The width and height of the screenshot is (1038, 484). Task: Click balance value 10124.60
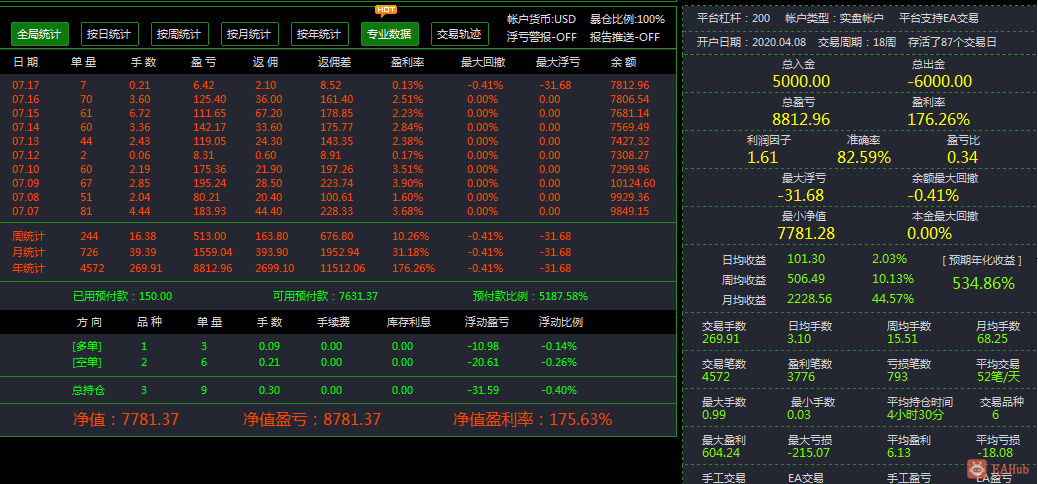coord(633,183)
